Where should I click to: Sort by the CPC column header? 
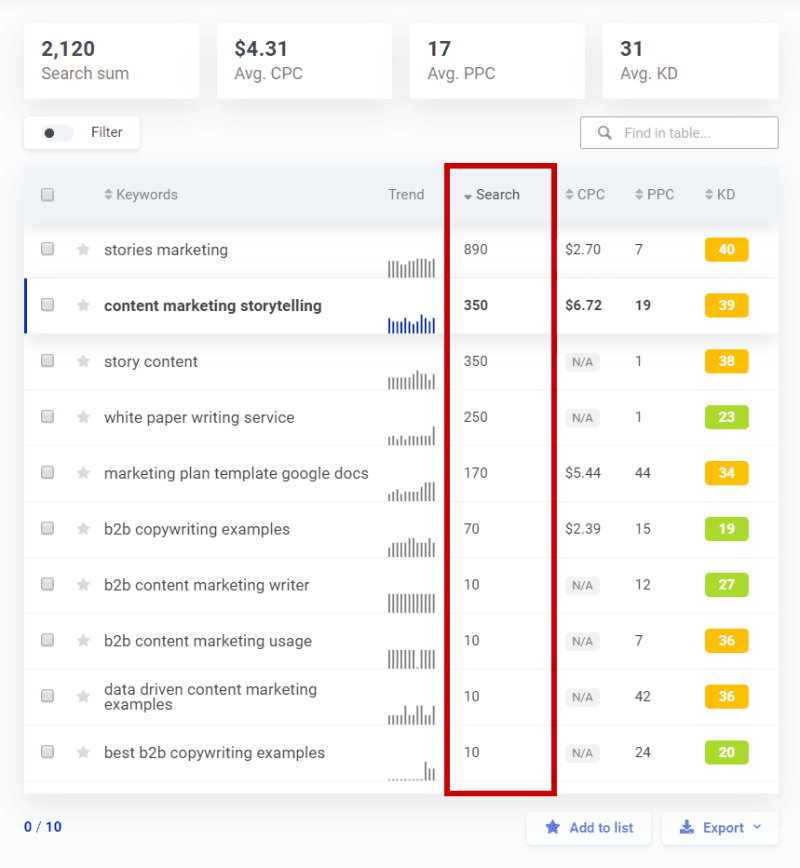585,195
